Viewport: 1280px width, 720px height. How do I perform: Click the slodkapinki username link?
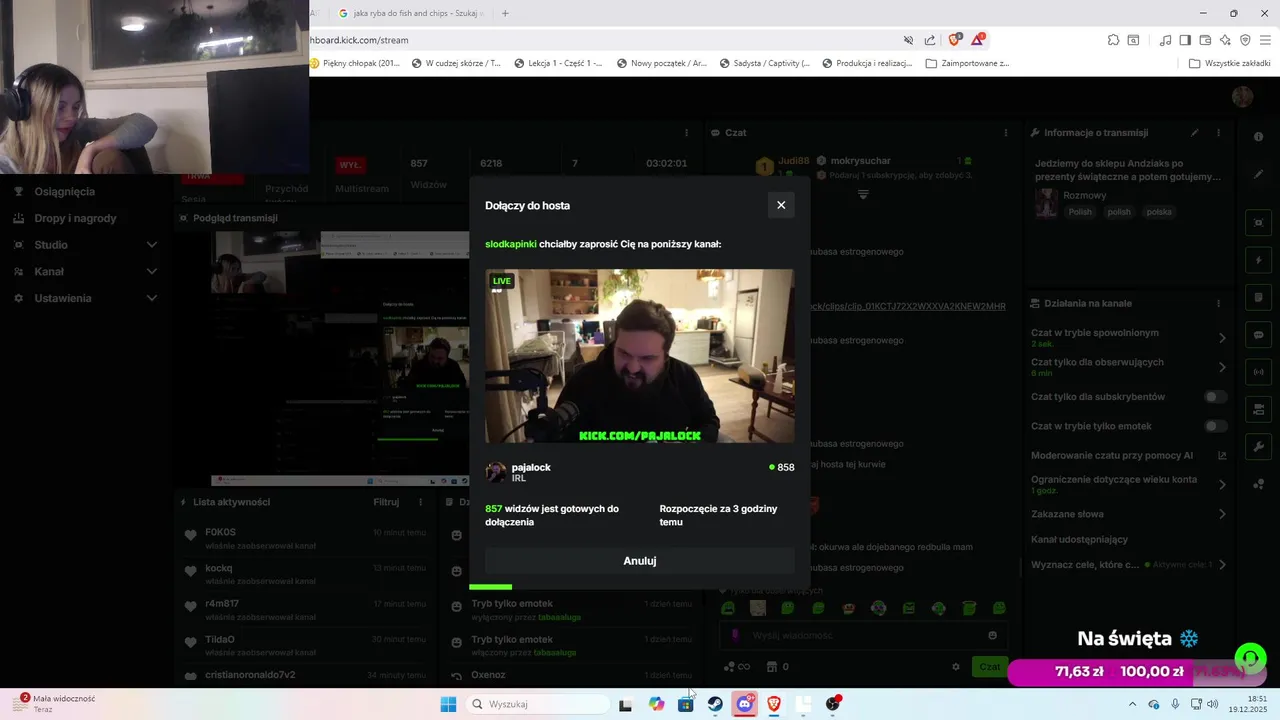coord(511,244)
